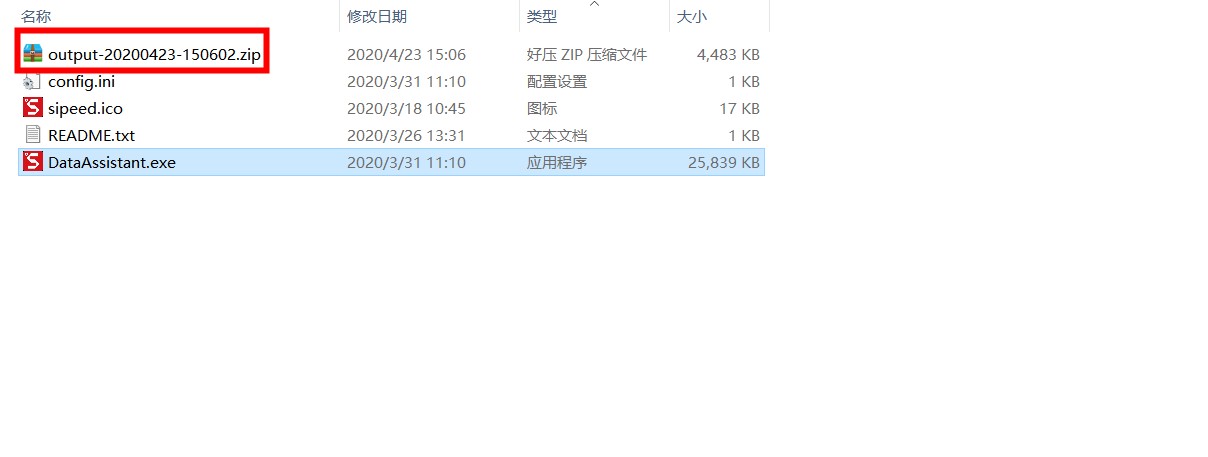Click the 应用程序 type of DataAssistant.exe

coord(557,162)
